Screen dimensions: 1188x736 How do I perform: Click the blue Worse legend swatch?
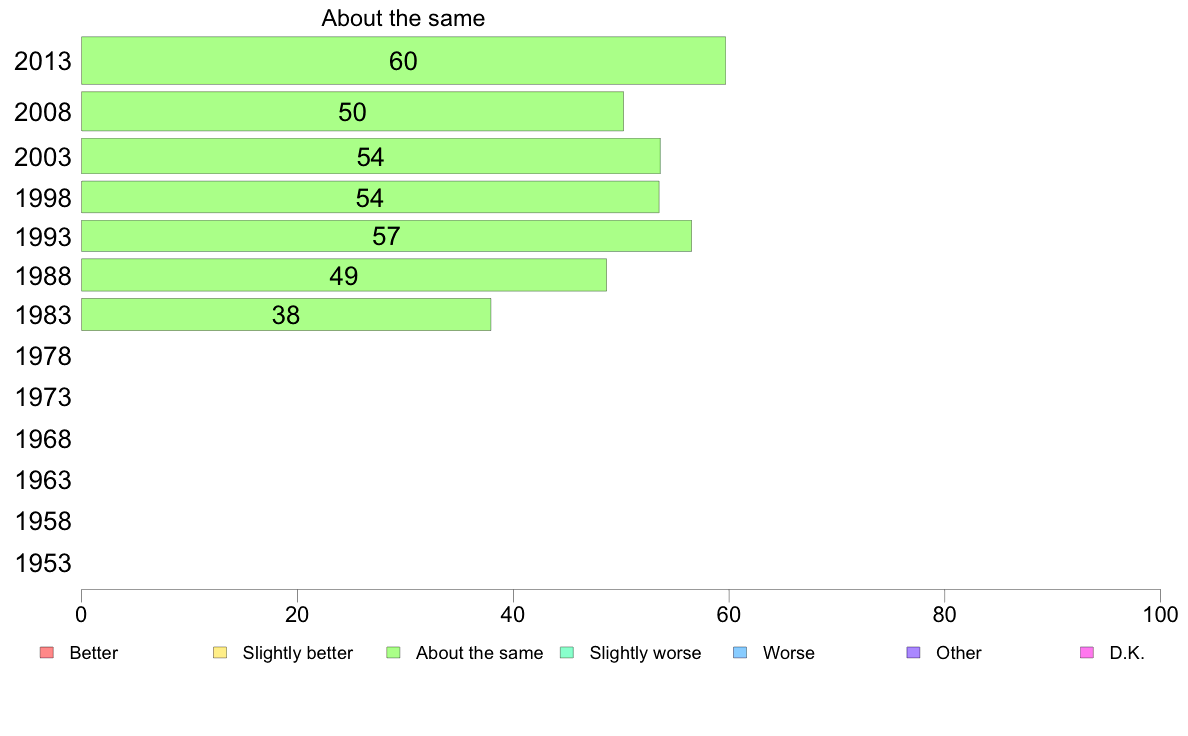coord(740,653)
